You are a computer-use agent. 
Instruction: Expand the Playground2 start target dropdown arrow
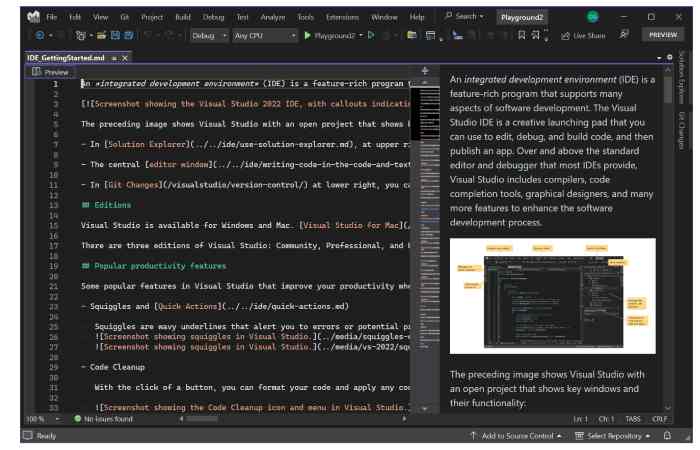361,35
